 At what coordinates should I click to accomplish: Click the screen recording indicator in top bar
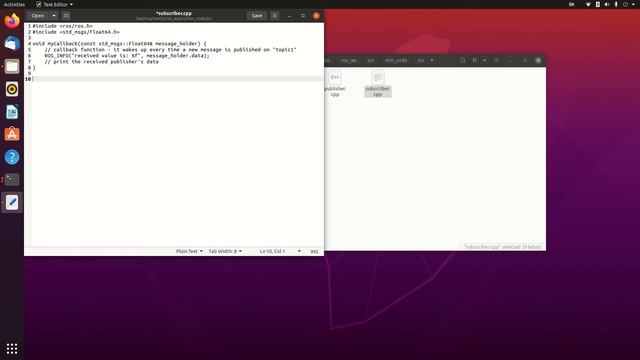click(572, 4)
